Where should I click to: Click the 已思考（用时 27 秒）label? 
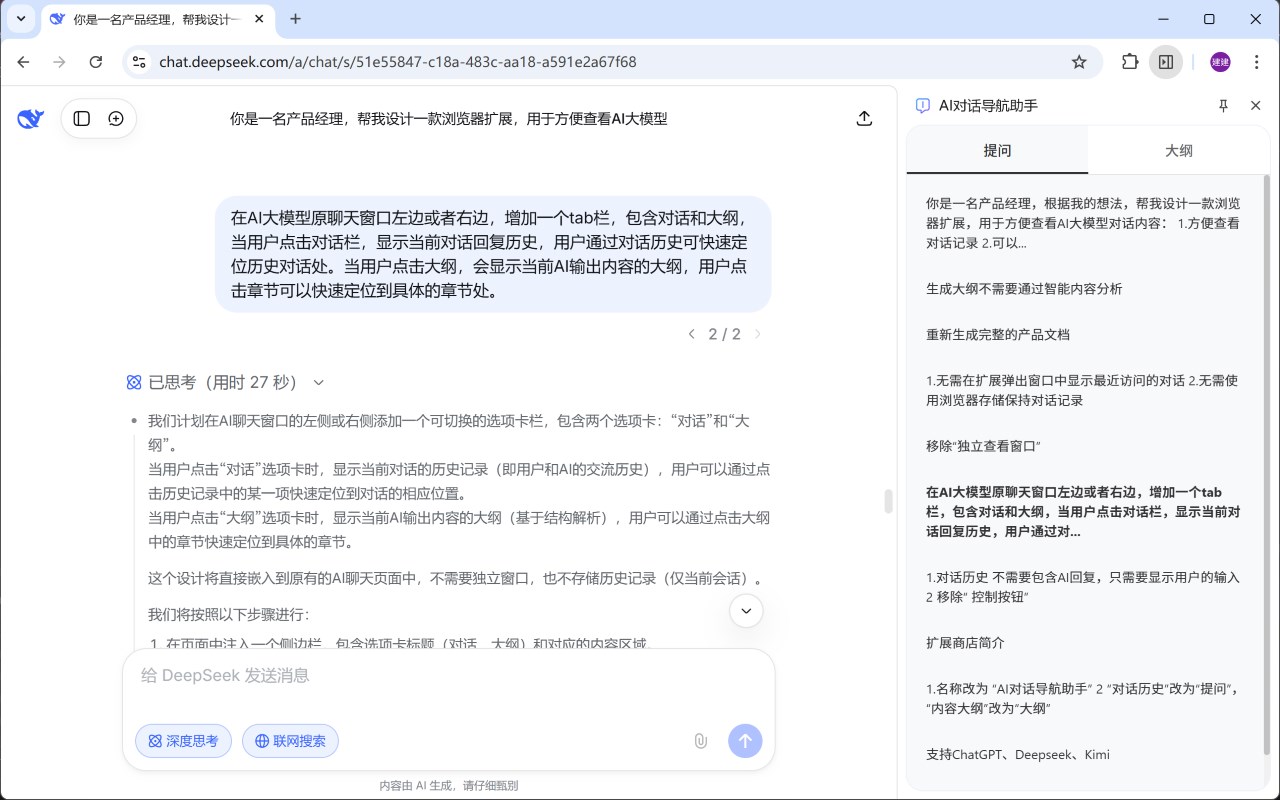coord(224,382)
